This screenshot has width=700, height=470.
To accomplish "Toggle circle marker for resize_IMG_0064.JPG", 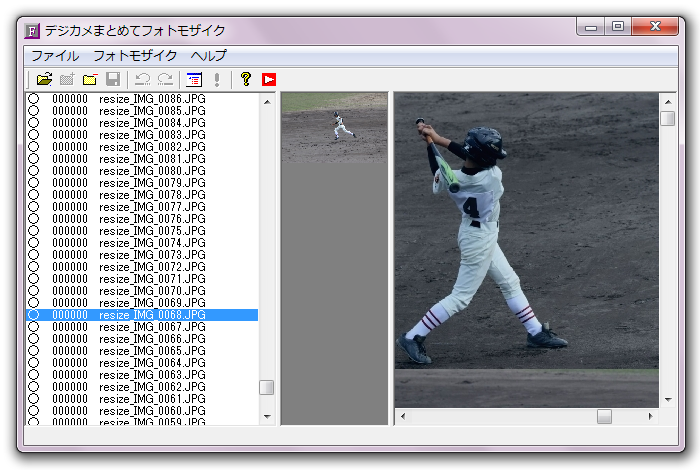I will tap(33, 363).
